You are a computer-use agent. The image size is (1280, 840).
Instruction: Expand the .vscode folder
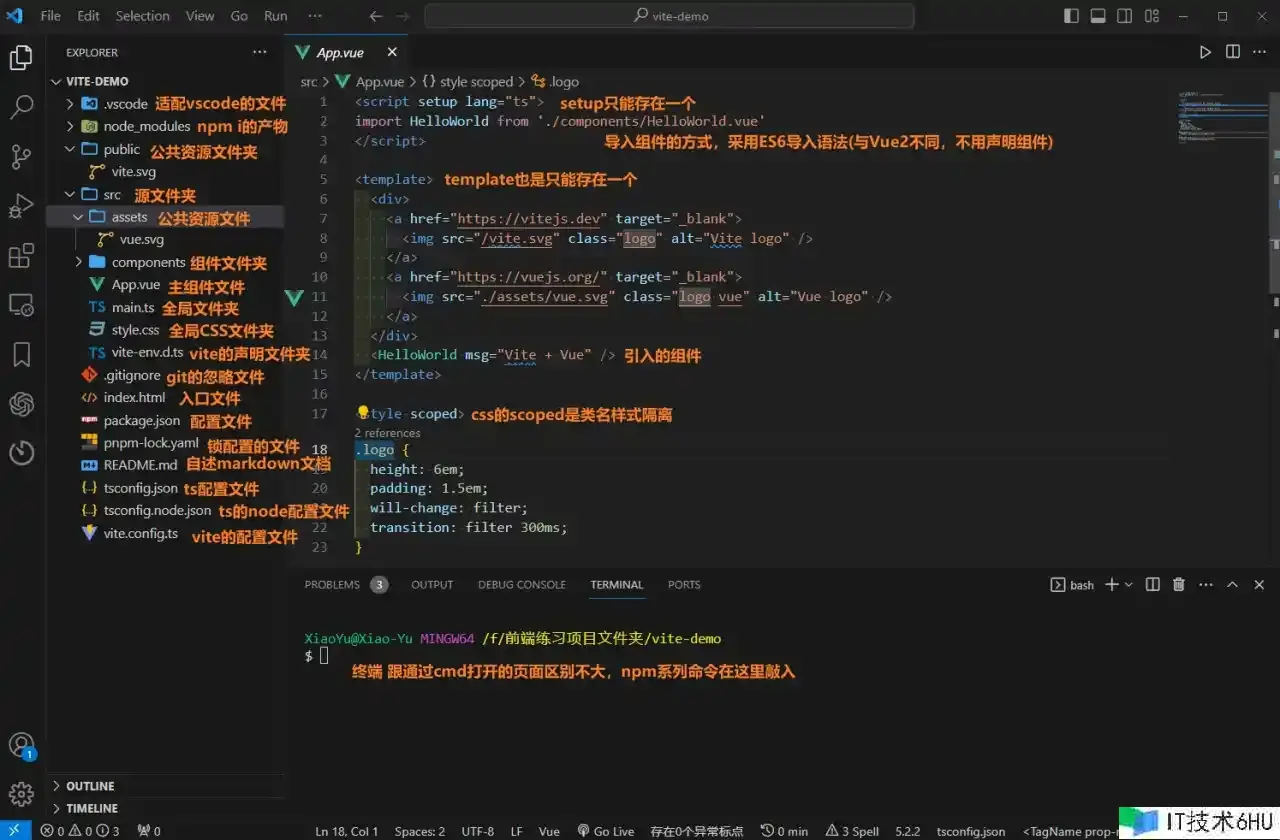pos(70,103)
